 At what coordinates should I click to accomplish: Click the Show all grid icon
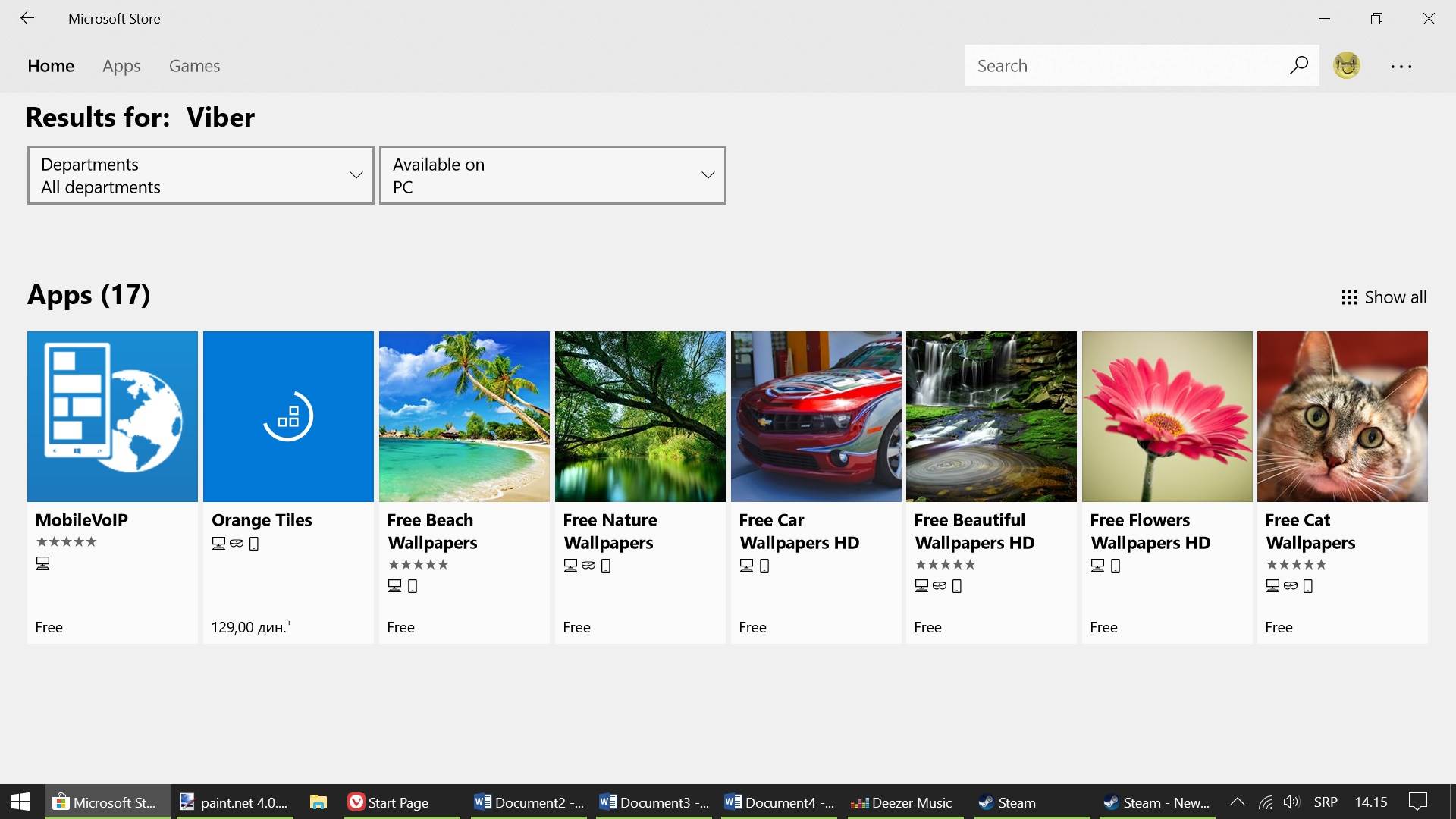point(1349,297)
